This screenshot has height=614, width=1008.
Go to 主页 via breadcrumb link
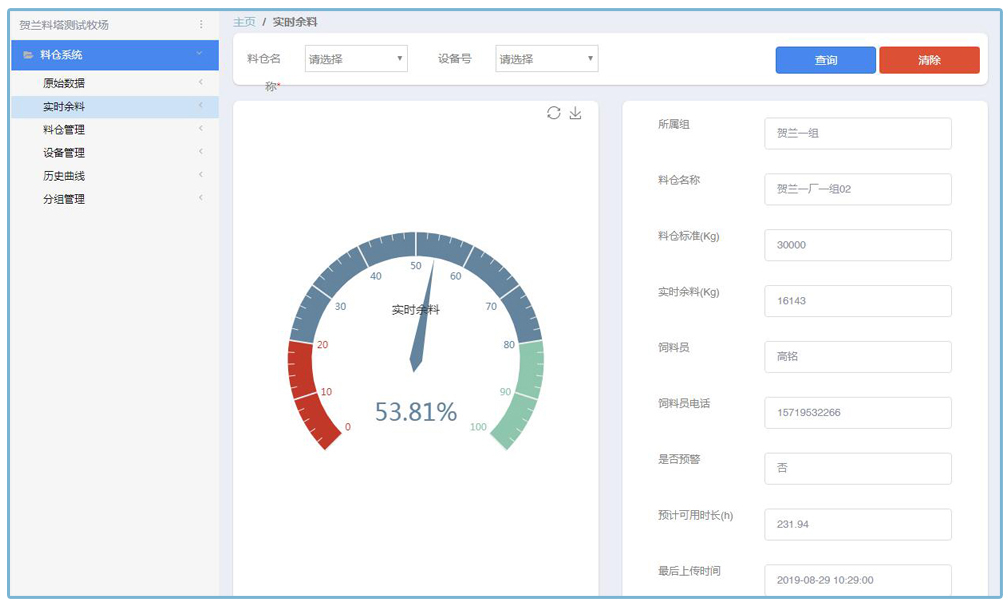pyautogui.click(x=243, y=22)
